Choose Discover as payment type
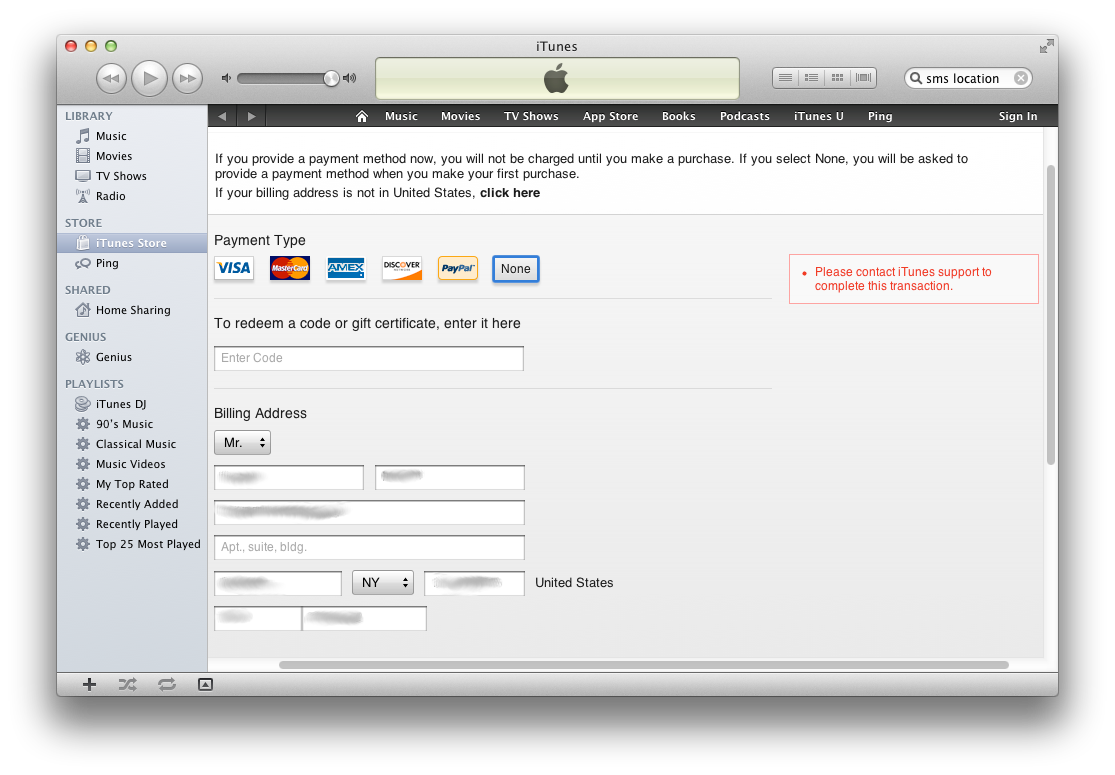Image resolution: width=1115 pixels, height=775 pixels. coord(402,268)
